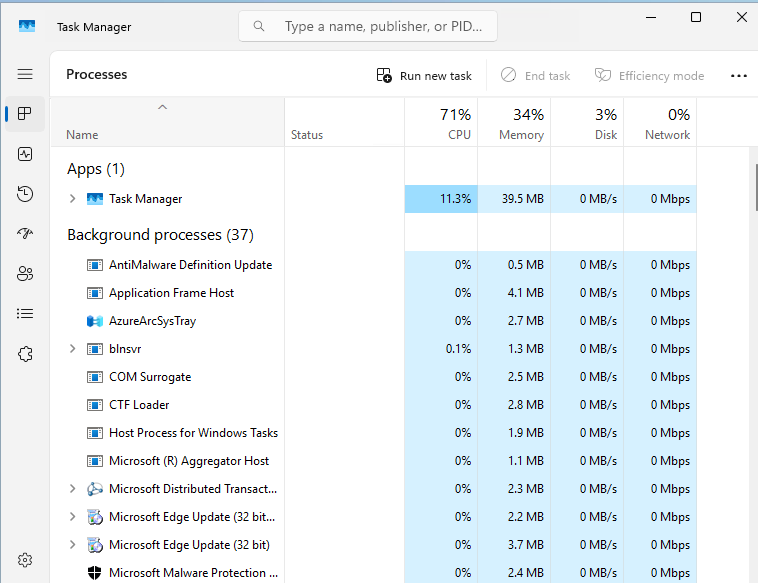Click the COM Surrogate process icon
This screenshot has width=758, height=583.
point(95,377)
